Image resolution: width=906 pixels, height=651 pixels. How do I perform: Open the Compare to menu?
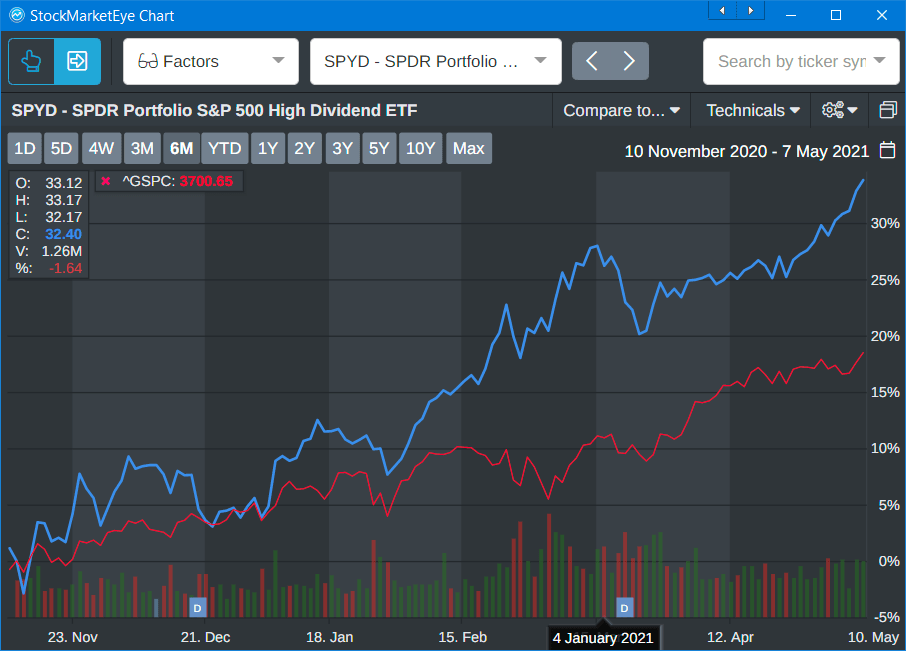621,110
